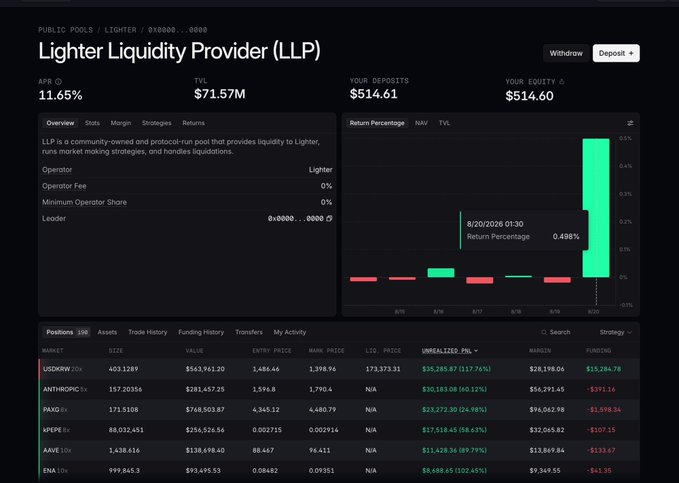
Task: Click the Size column header
Action: [x=116, y=350]
